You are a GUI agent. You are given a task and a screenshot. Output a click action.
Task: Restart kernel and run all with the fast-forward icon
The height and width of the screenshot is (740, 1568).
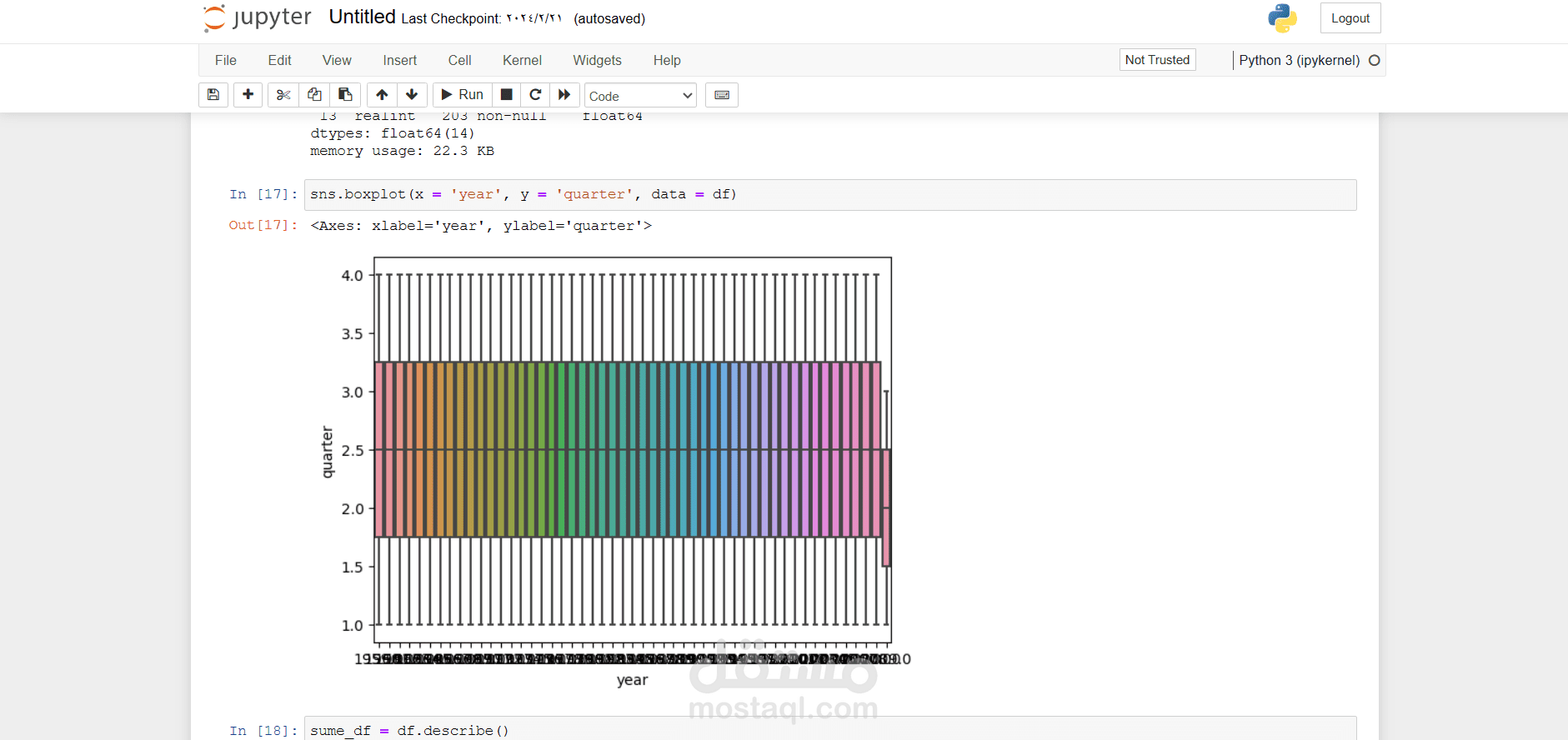click(564, 95)
